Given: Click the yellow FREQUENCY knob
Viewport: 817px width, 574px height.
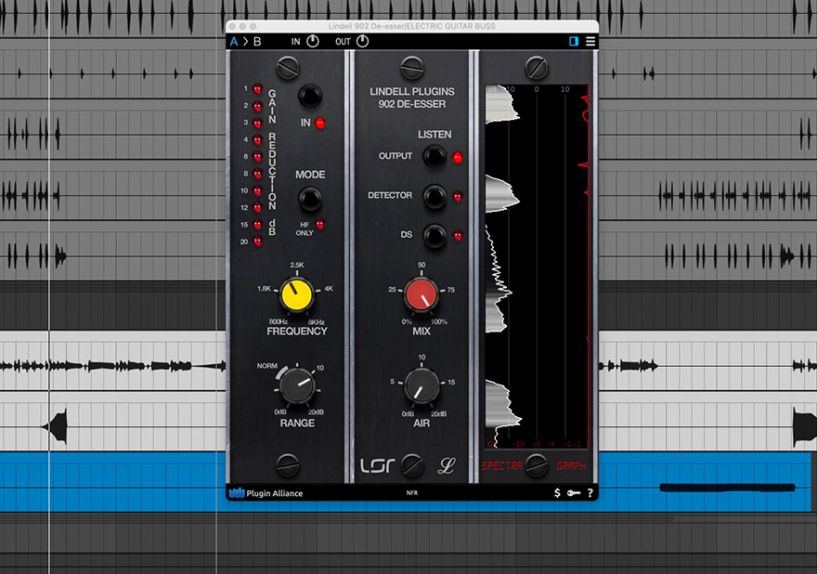Looking at the screenshot, I should [296, 295].
